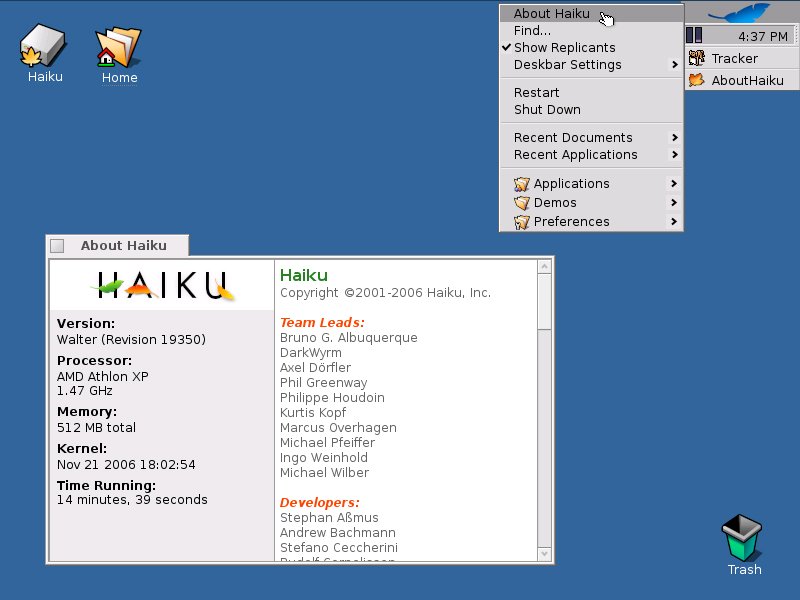The width and height of the screenshot is (800, 600).
Task: Click the Team Leads: heading
Action: tap(322, 322)
